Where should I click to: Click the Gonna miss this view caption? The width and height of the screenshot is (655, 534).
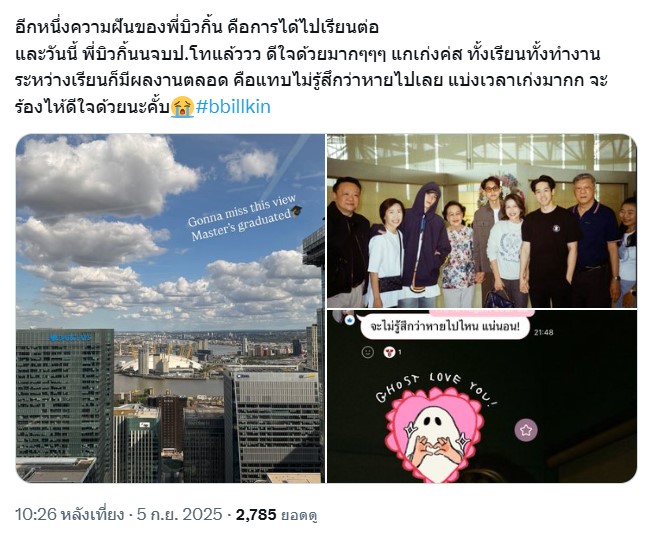(242, 217)
